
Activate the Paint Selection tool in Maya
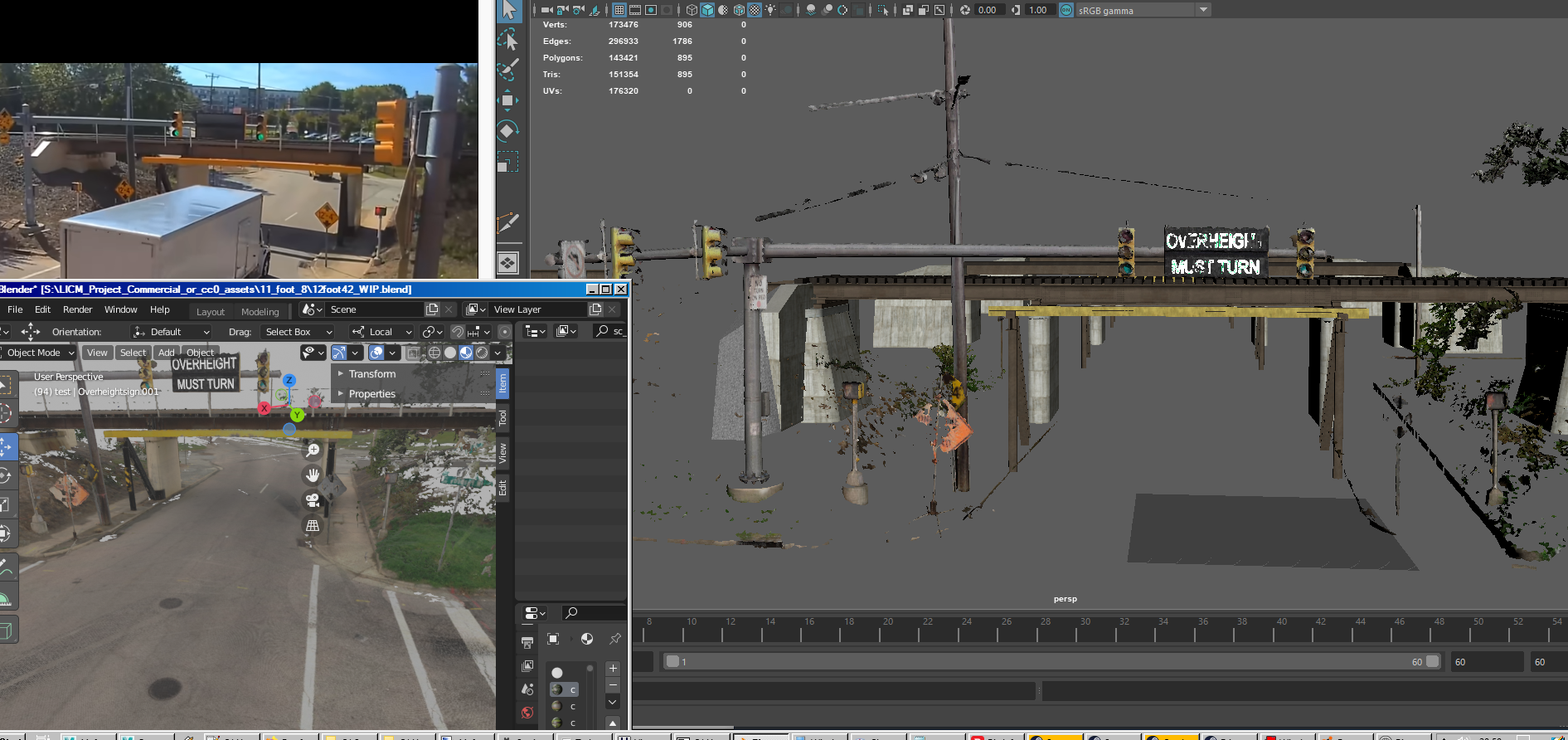click(x=507, y=68)
